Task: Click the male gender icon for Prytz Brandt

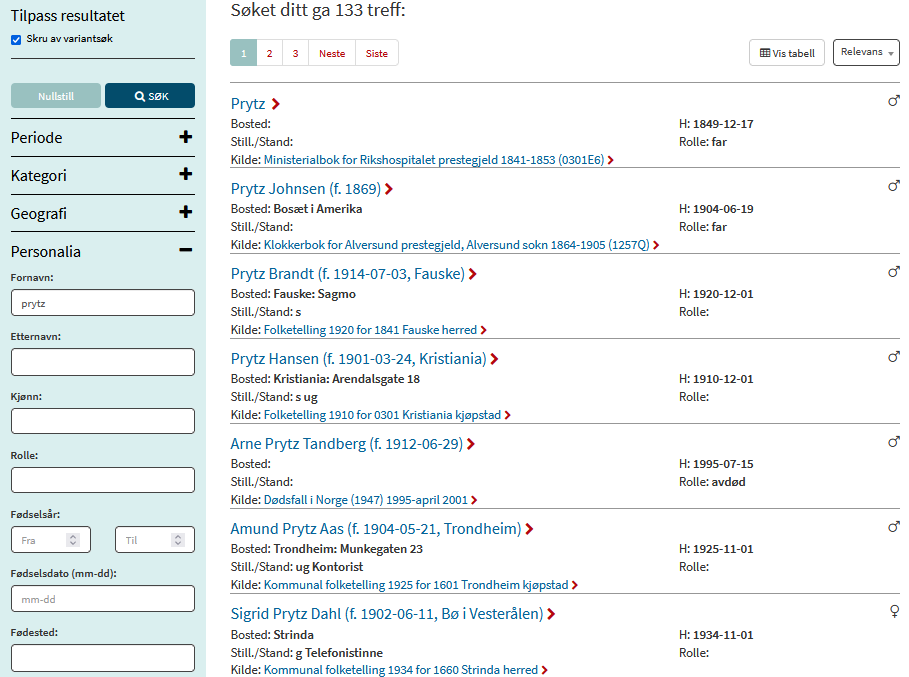Action: [894, 272]
